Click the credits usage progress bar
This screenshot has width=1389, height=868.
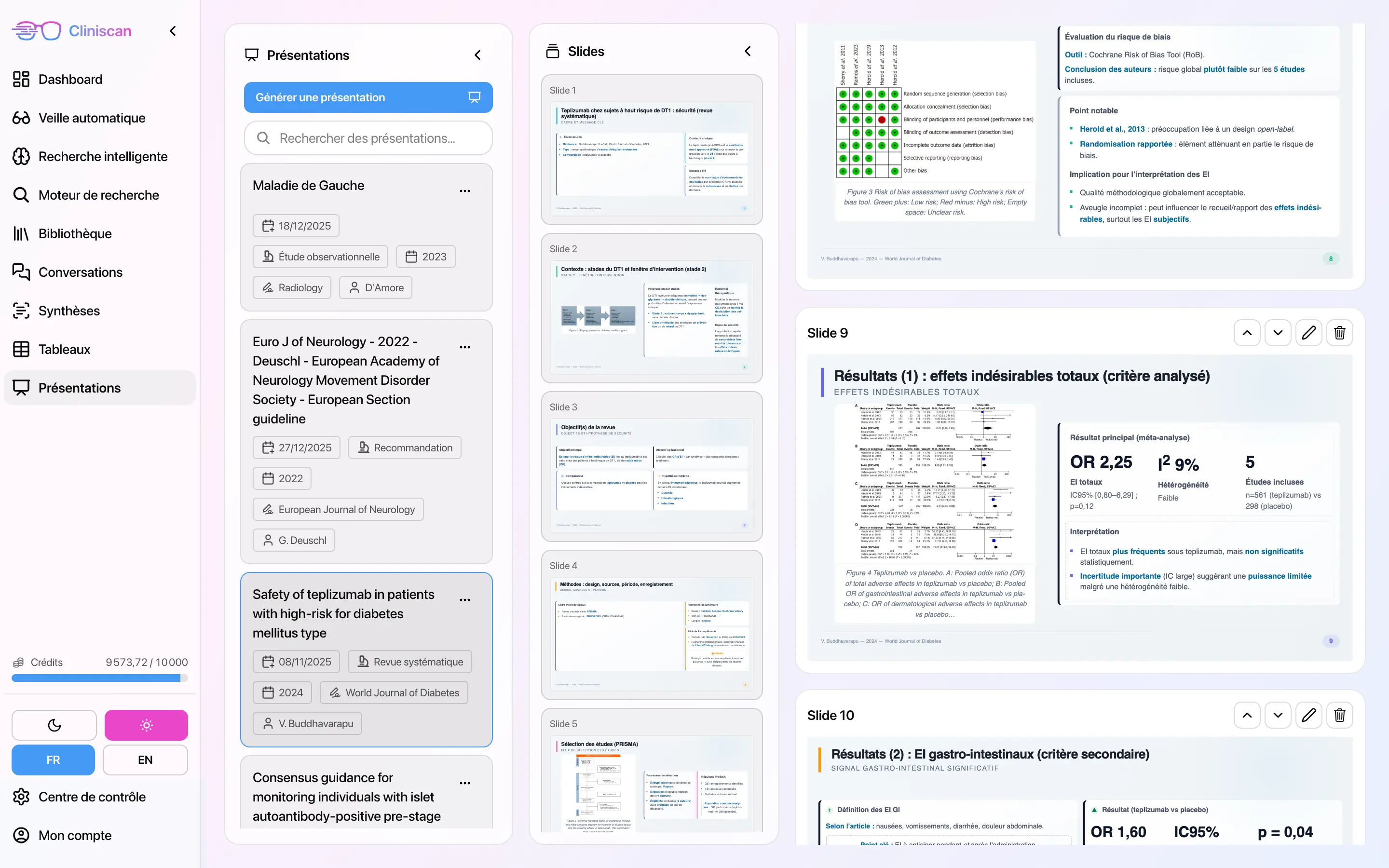(99, 678)
